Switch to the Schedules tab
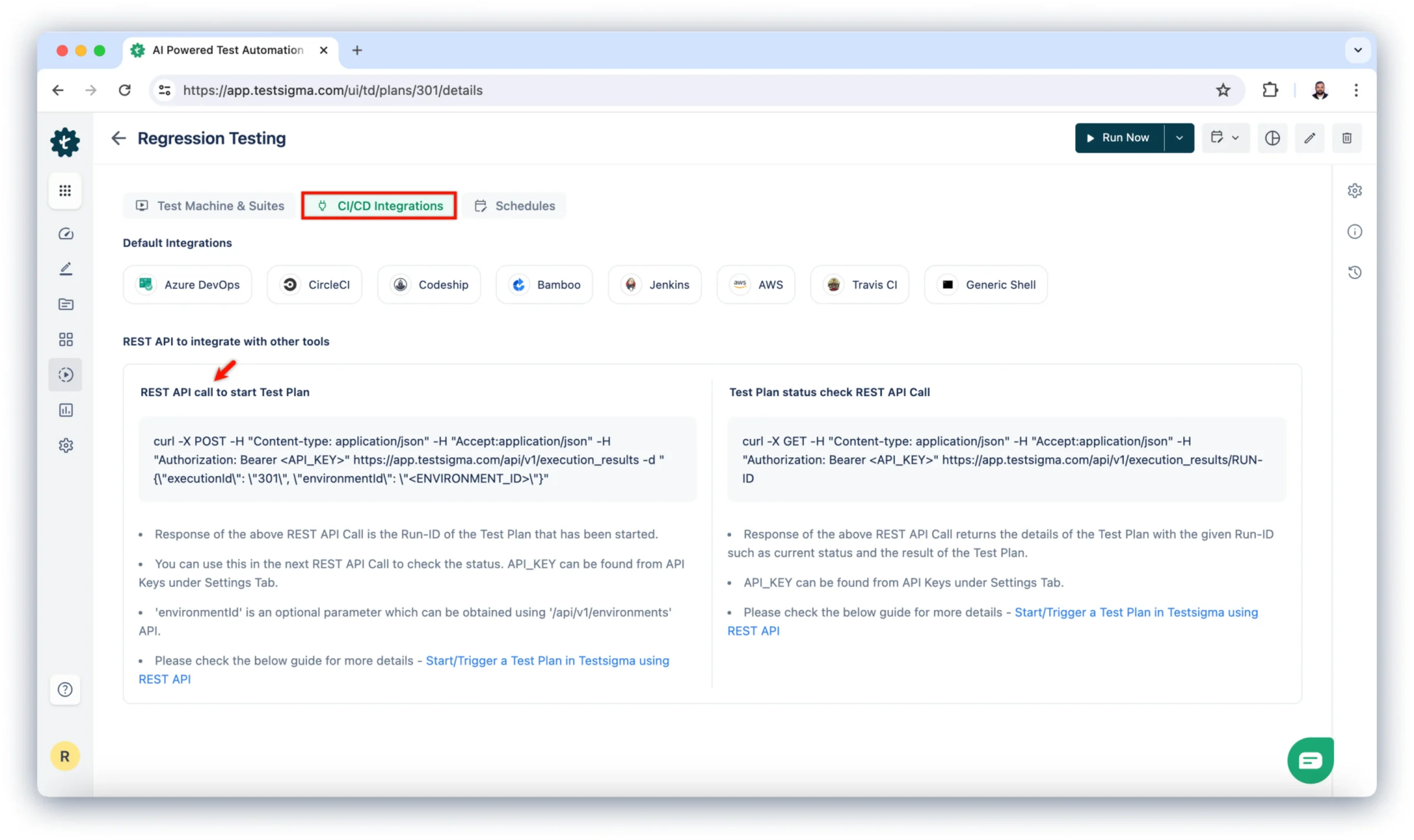Image resolution: width=1414 pixels, height=840 pixels. 515,206
